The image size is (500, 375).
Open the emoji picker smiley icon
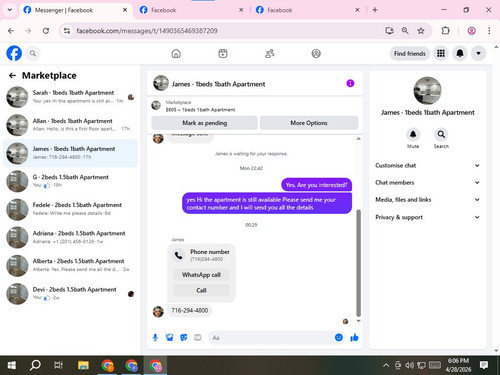339,337
